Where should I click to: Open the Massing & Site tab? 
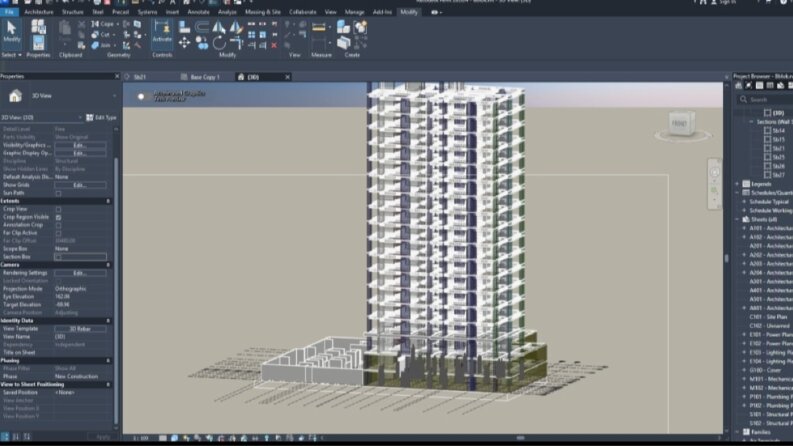point(262,12)
